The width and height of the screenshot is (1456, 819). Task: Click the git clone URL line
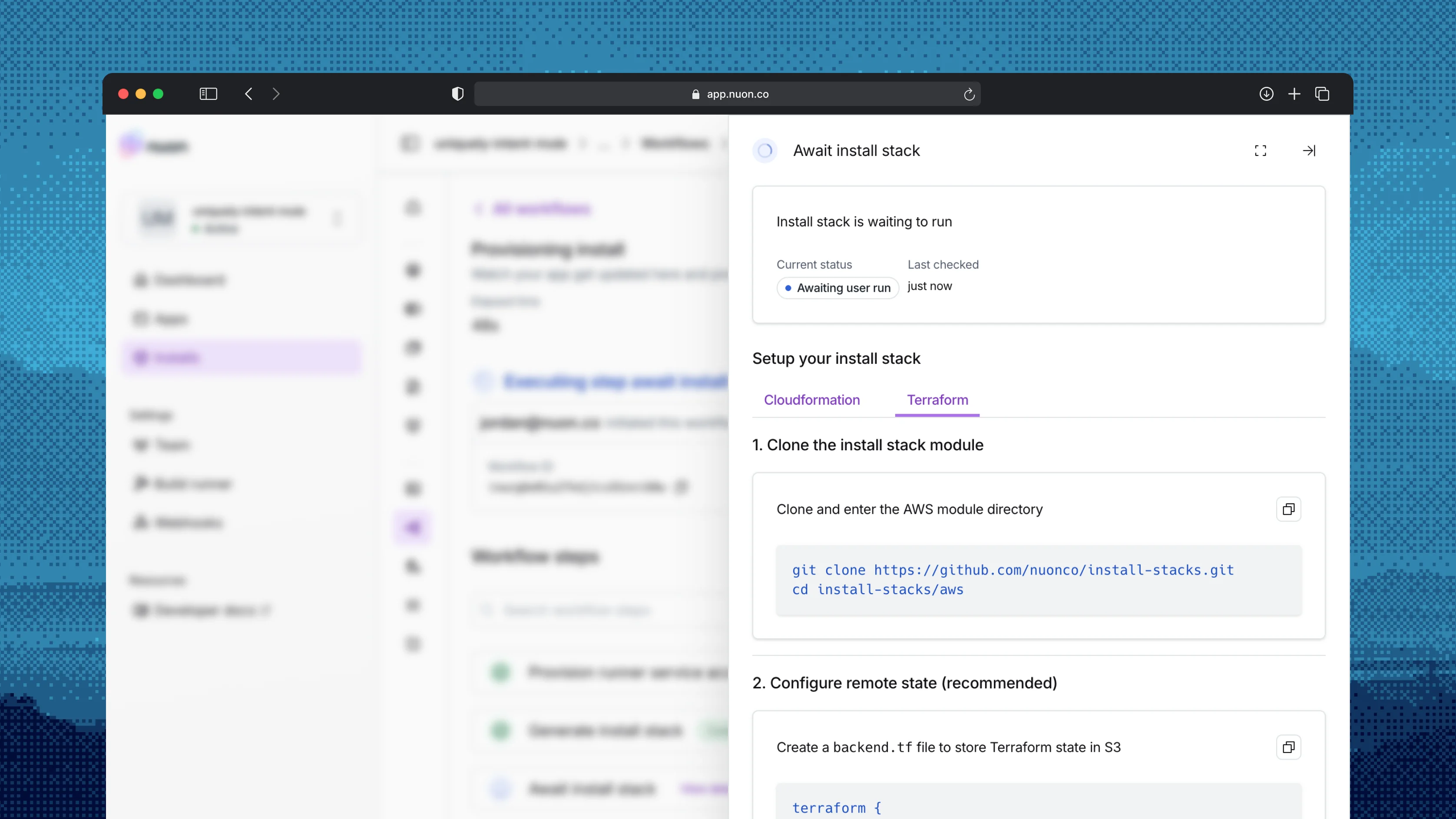pyautogui.click(x=1013, y=570)
